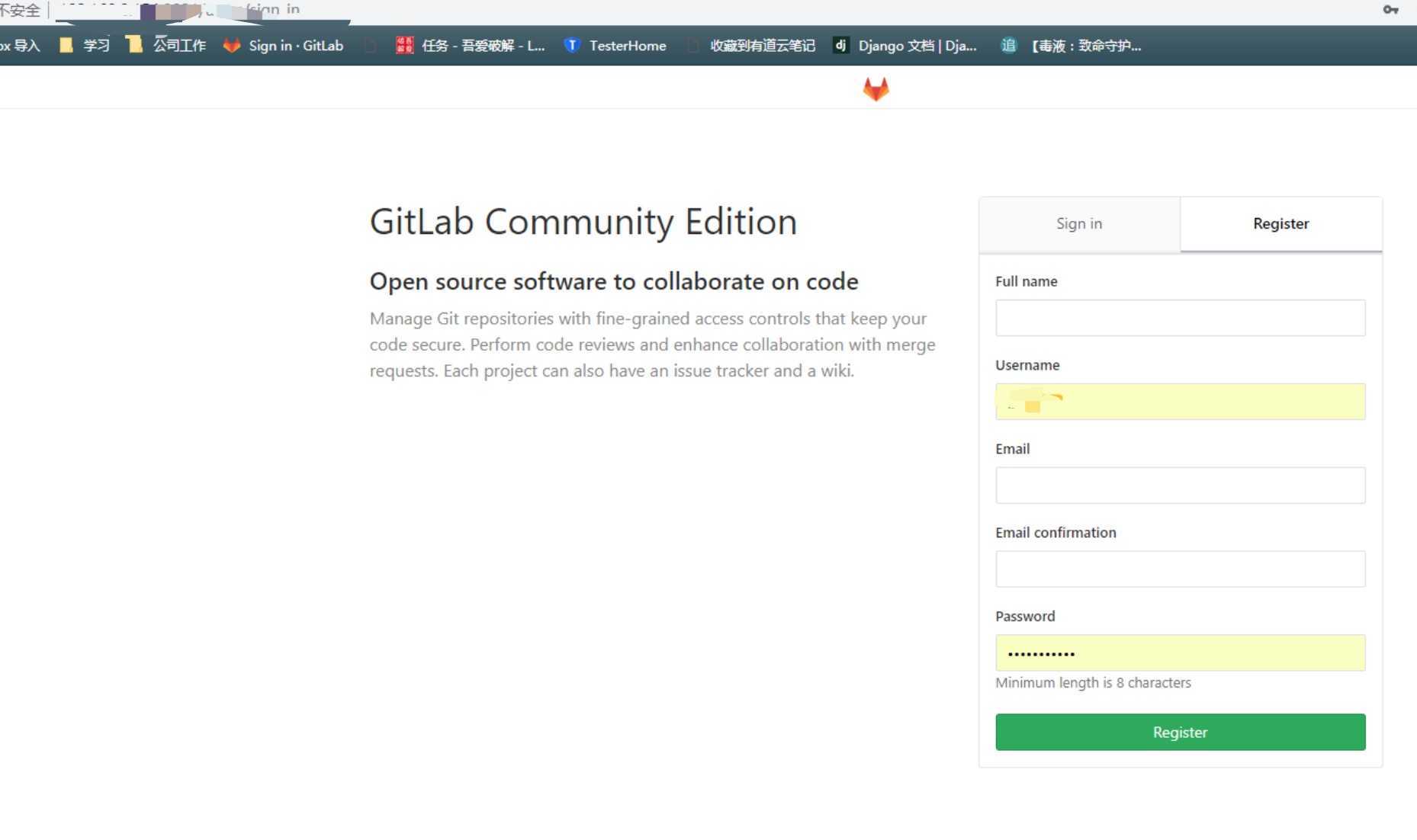
Task: Select the Register tab
Action: pyautogui.click(x=1281, y=224)
